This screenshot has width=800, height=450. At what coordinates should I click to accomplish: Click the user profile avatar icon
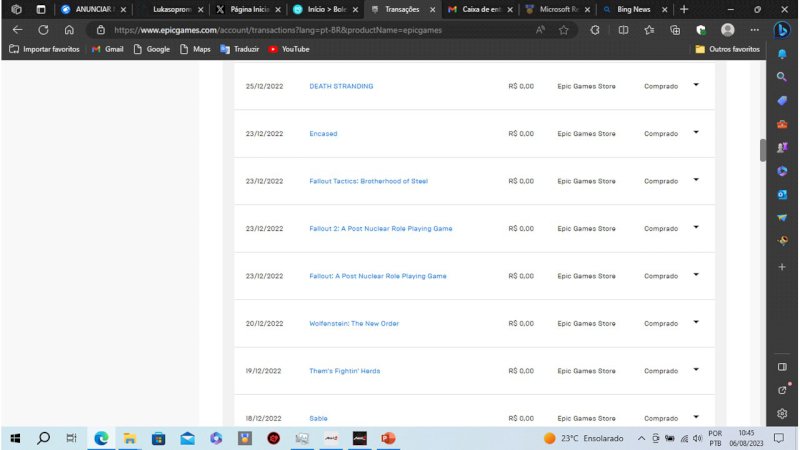click(x=727, y=30)
